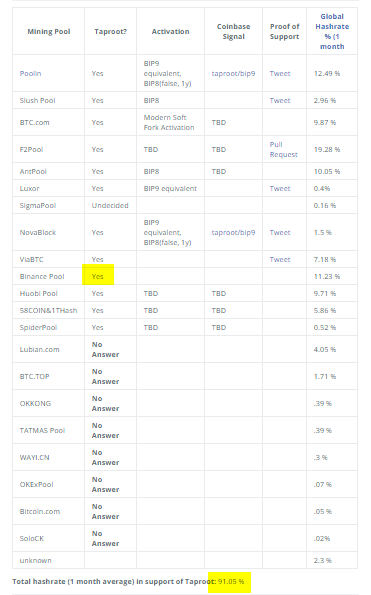Select the Lubian.com pool name

(39, 349)
